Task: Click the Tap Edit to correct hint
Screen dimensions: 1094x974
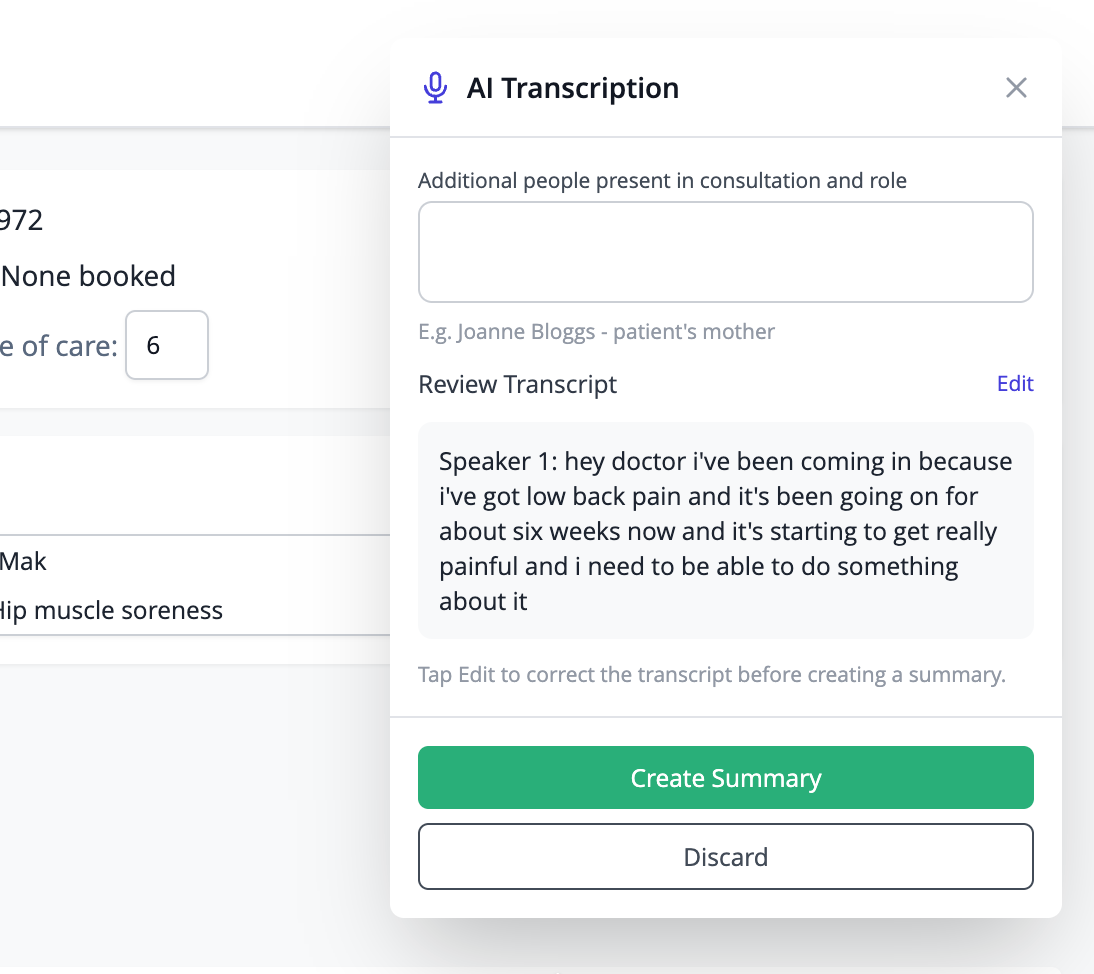Action: [x=712, y=675]
